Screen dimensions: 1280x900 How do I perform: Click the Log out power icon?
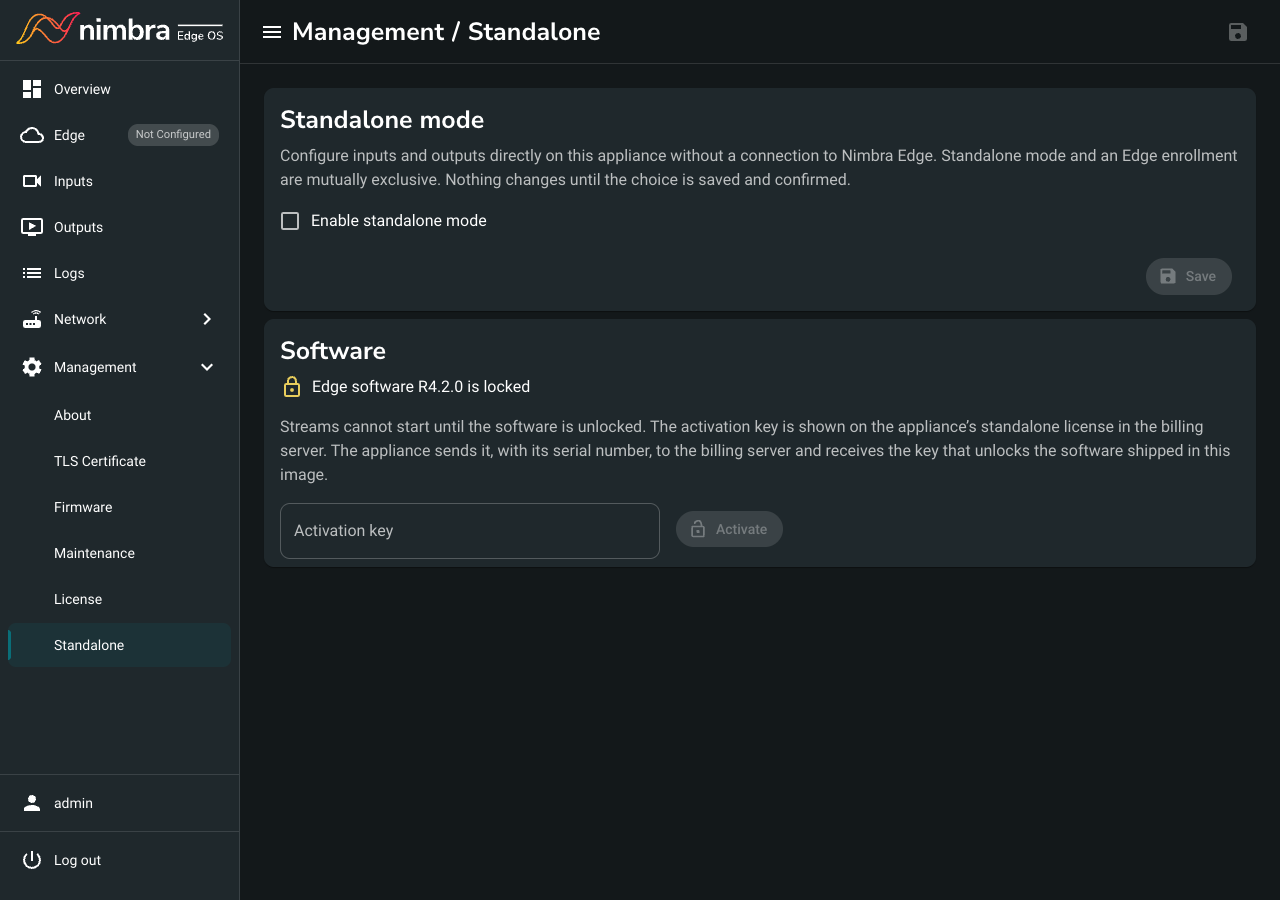coord(32,860)
